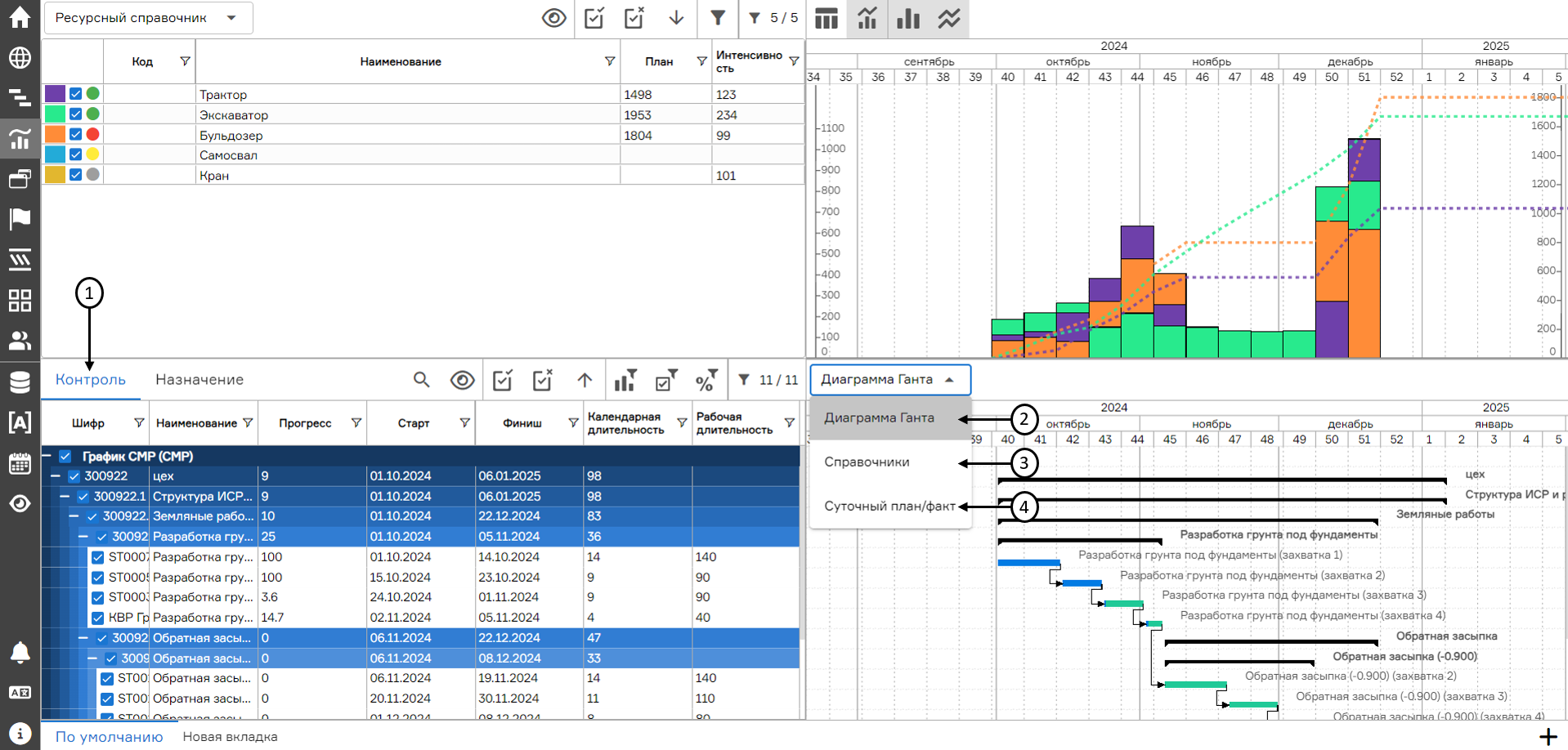Open the Gantt bars sidebar icon

[20, 98]
